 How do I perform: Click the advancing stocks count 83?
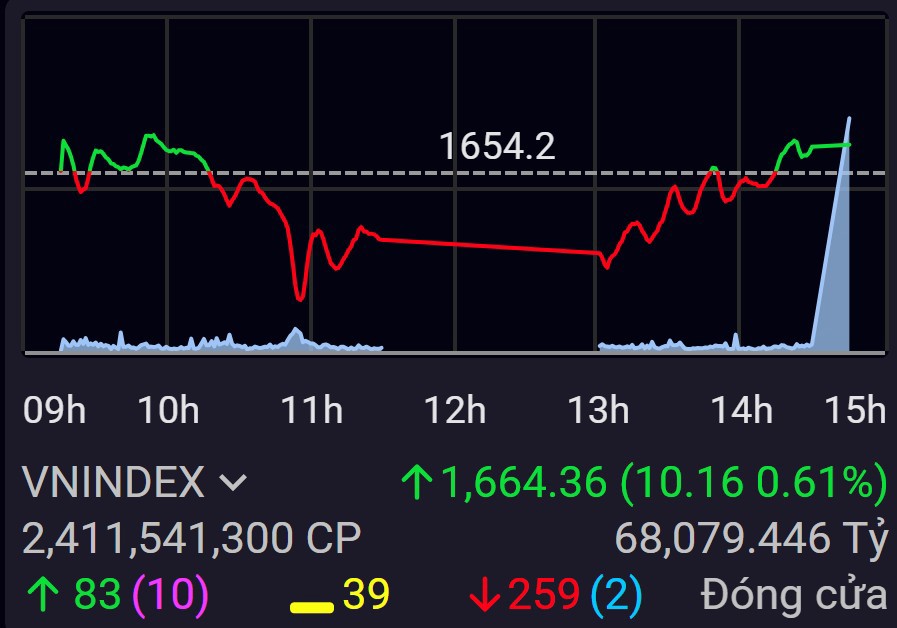coord(97,594)
